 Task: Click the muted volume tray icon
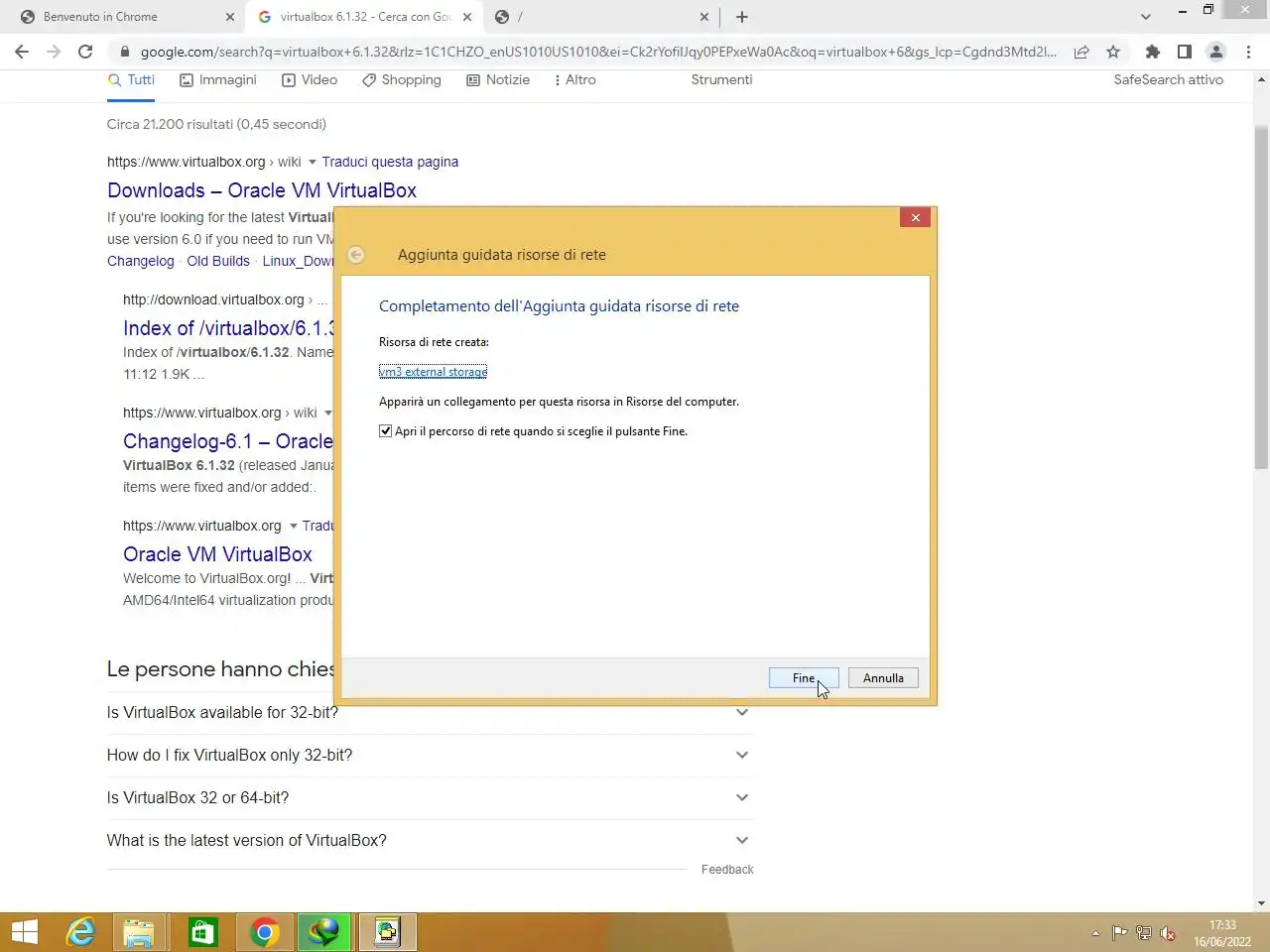pos(1168,933)
